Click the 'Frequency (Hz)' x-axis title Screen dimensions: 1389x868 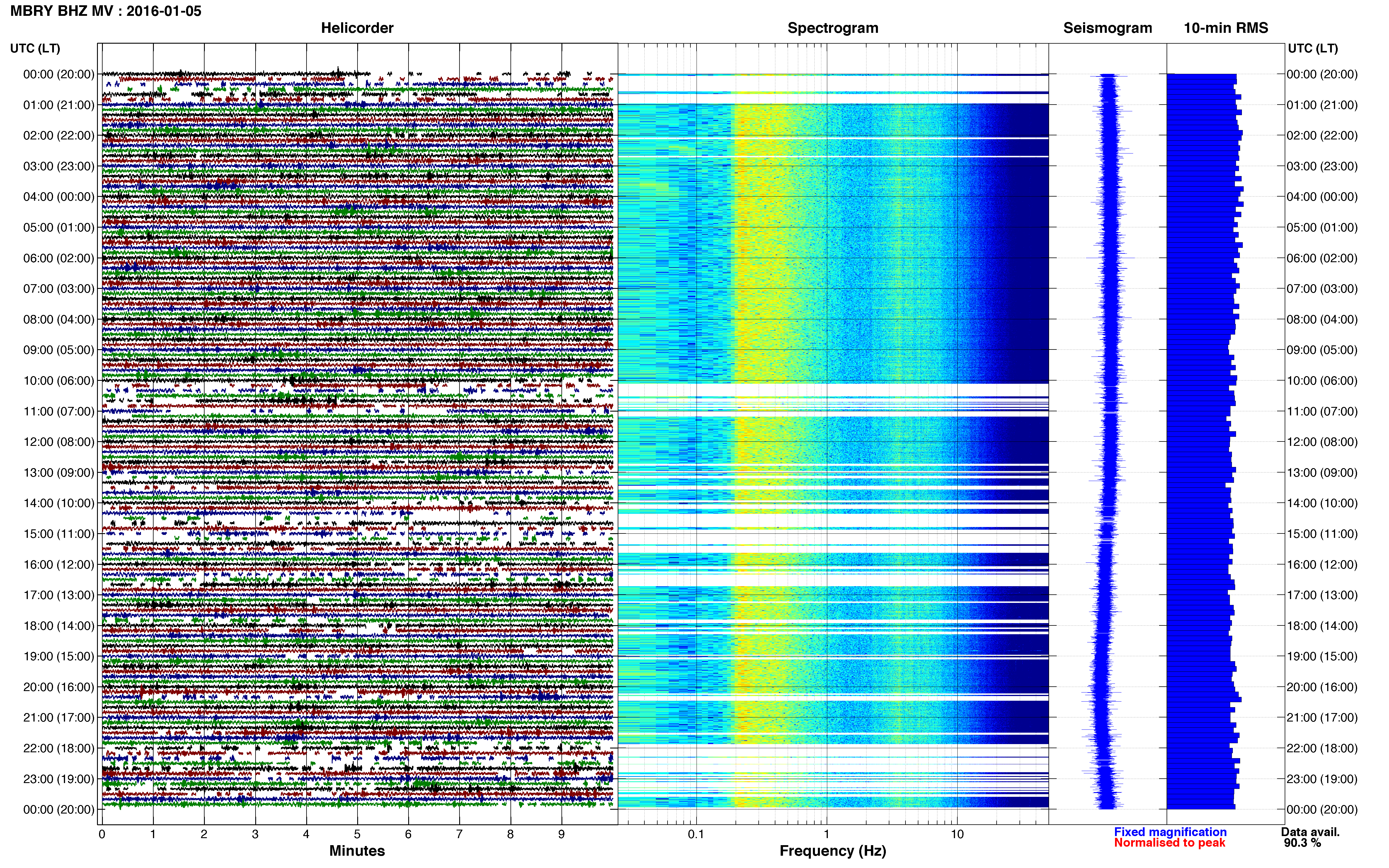pyautogui.click(x=833, y=851)
